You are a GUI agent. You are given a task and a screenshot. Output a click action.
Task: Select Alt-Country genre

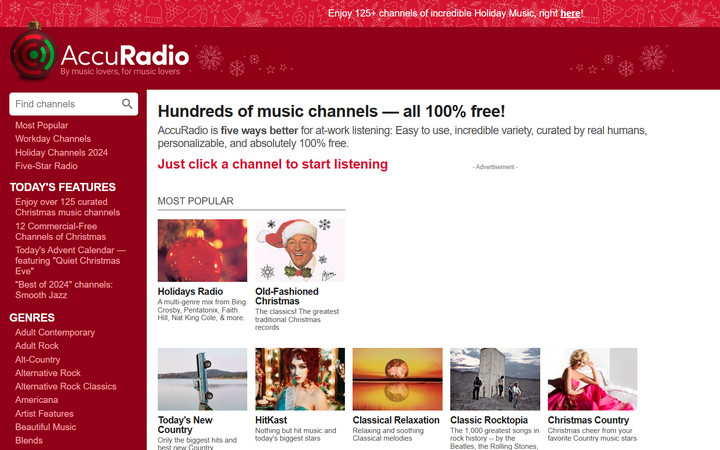(38, 360)
